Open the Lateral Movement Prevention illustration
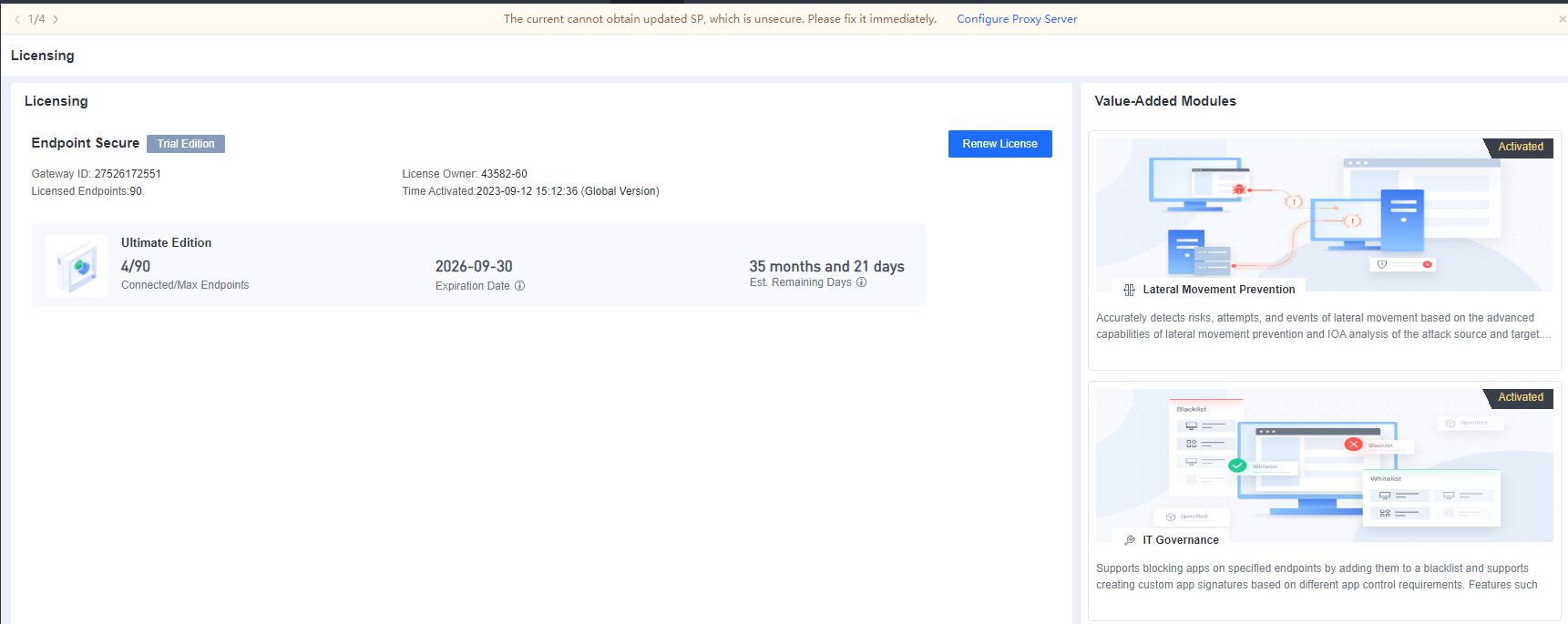 (x=1324, y=214)
